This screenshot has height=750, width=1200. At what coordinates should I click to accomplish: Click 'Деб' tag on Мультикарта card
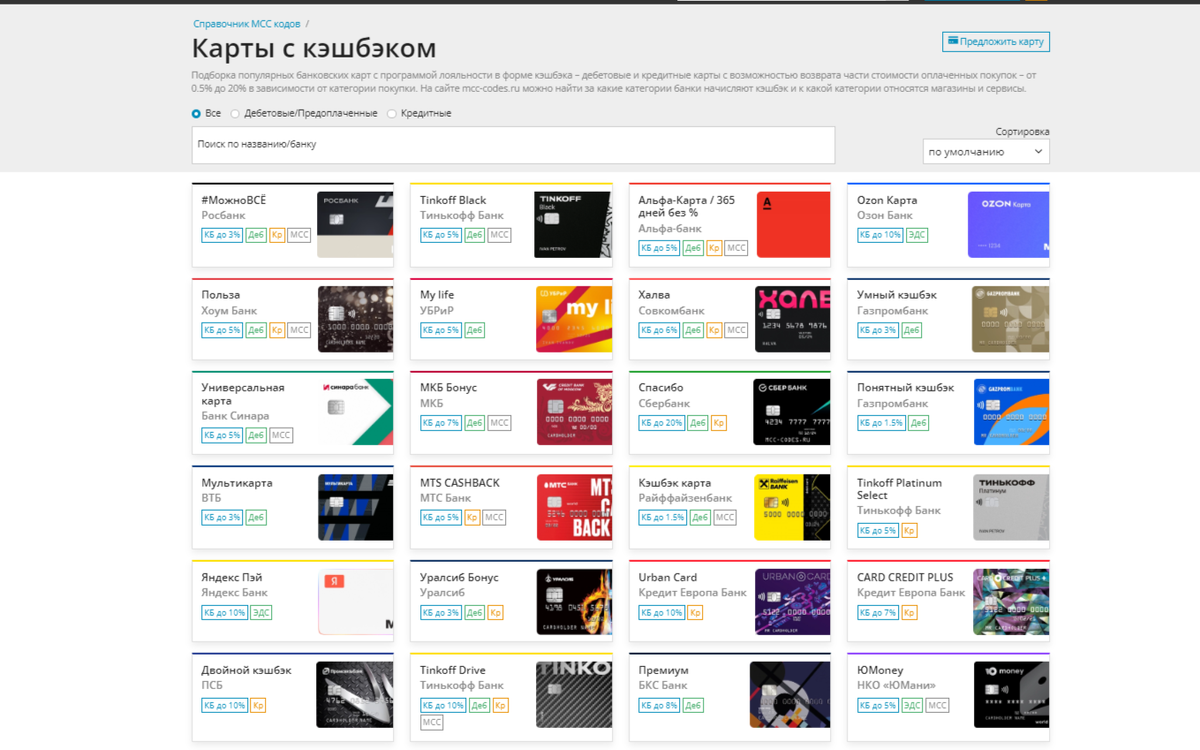pyautogui.click(x=256, y=518)
